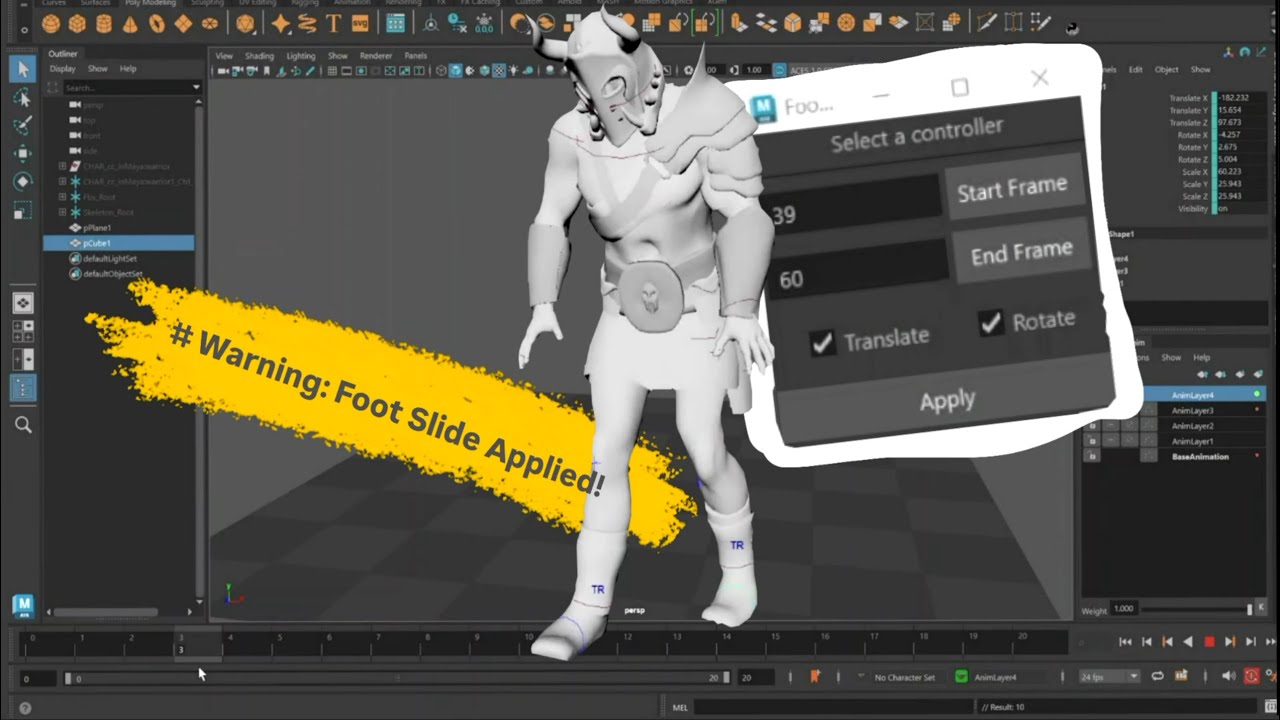Toggle the Outliner panel button in left sidebar
The height and width of the screenshot is (720, 1280).
[22, 388]
